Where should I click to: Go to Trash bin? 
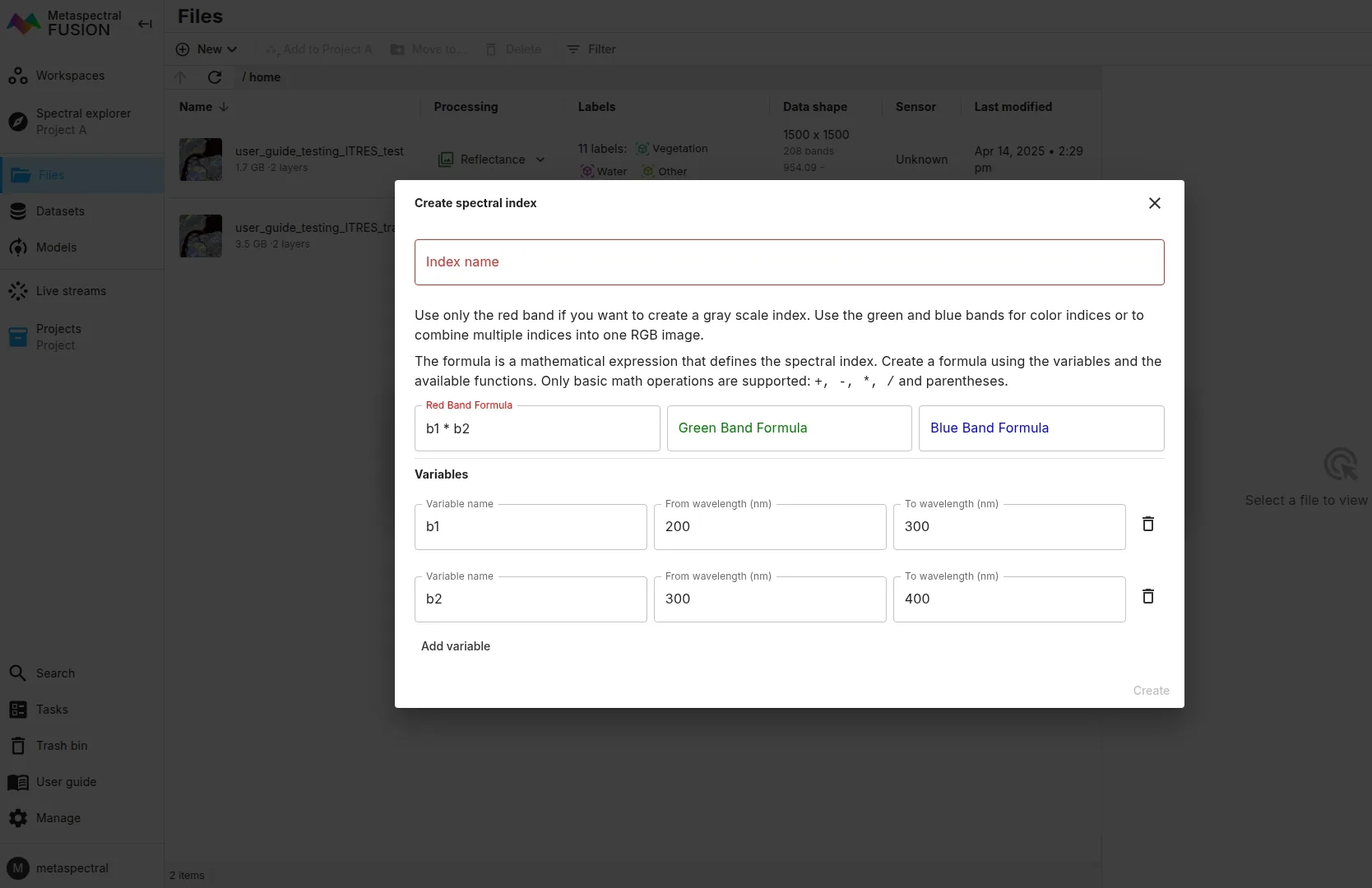pyautogui.click(x=62, y=746)
